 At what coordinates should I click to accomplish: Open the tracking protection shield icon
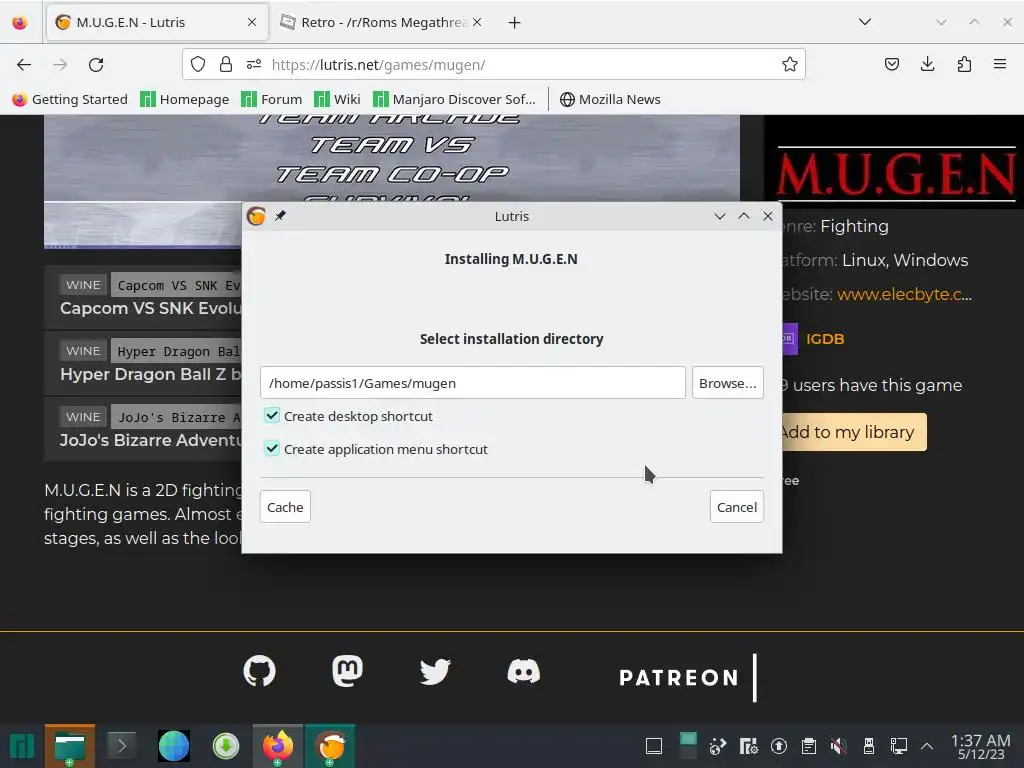(x=198, y=64)
